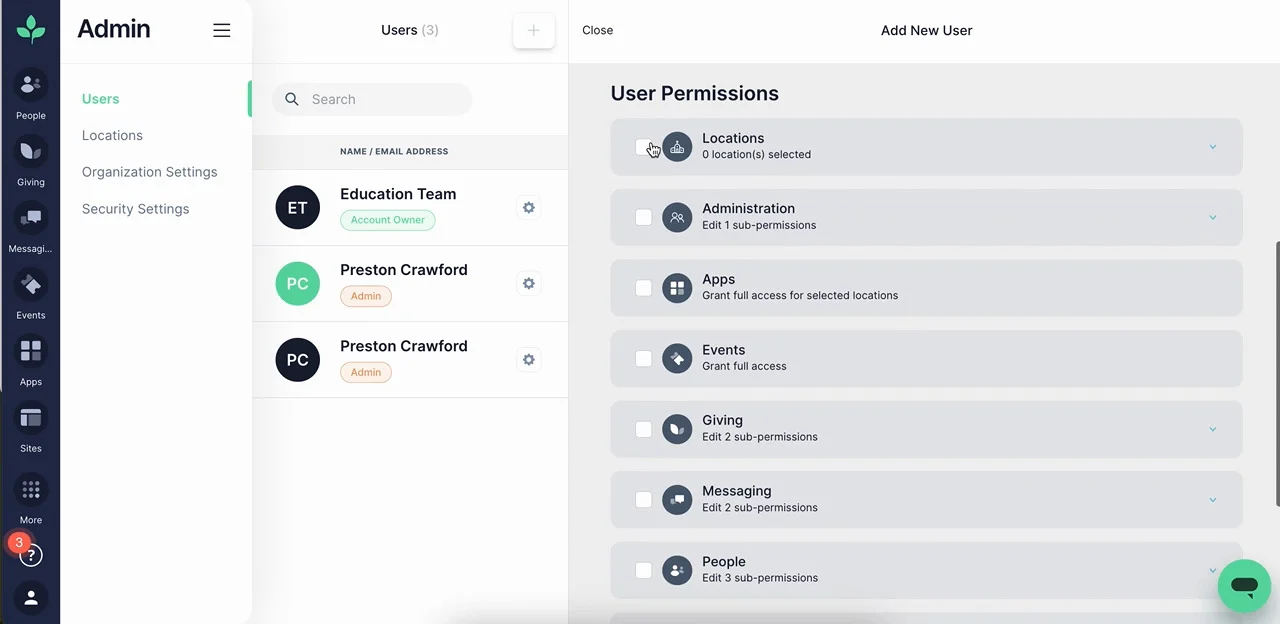Open the help question mark icon

[31, 554]
